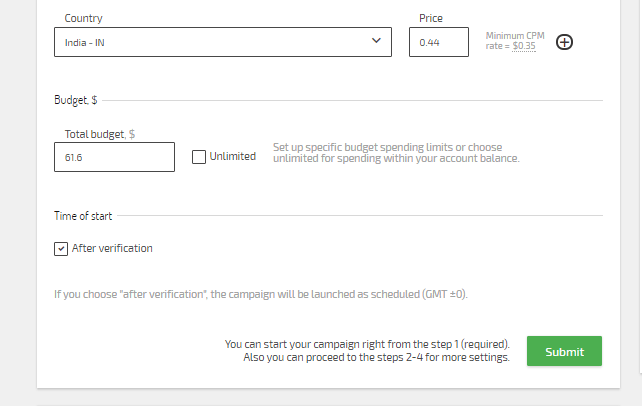Enable the Unlimited budget checkbox

tap(199, 157)
